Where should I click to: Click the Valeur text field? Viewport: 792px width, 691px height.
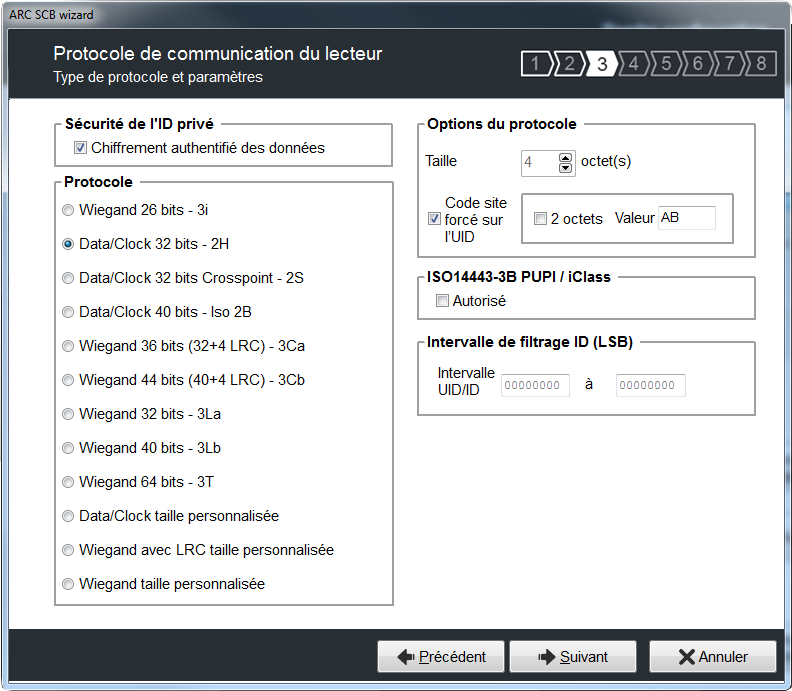click(x=686, y=218)
